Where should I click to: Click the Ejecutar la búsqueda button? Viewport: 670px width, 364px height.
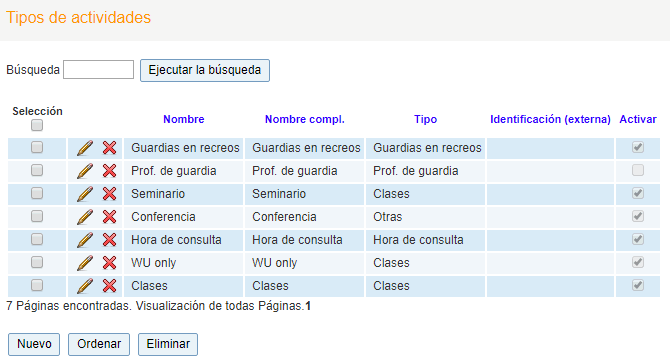pyautogui.click(x=205, y=70)
